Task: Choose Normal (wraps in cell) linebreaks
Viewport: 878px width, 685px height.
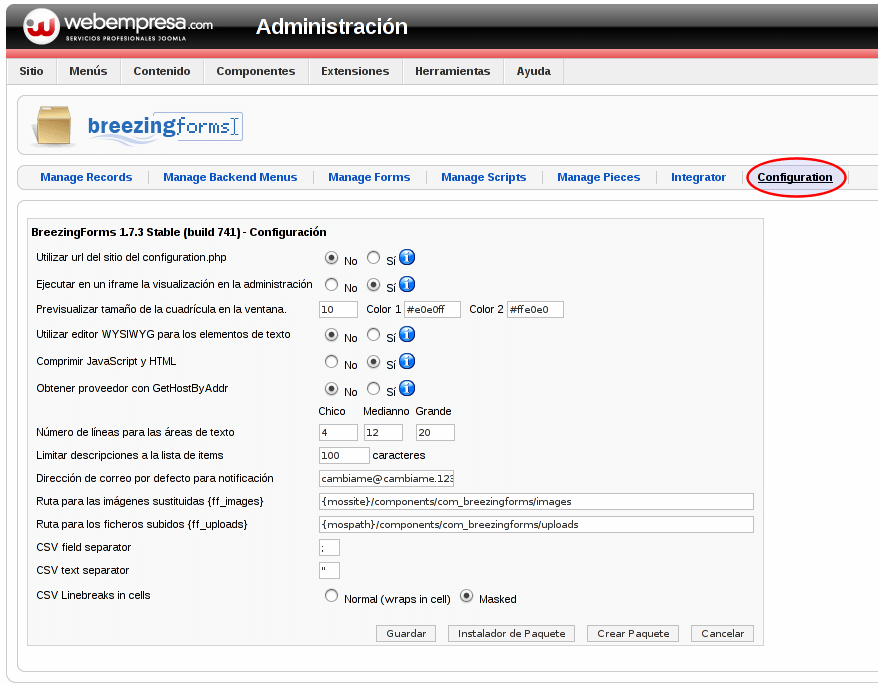Action: (331, 595)
